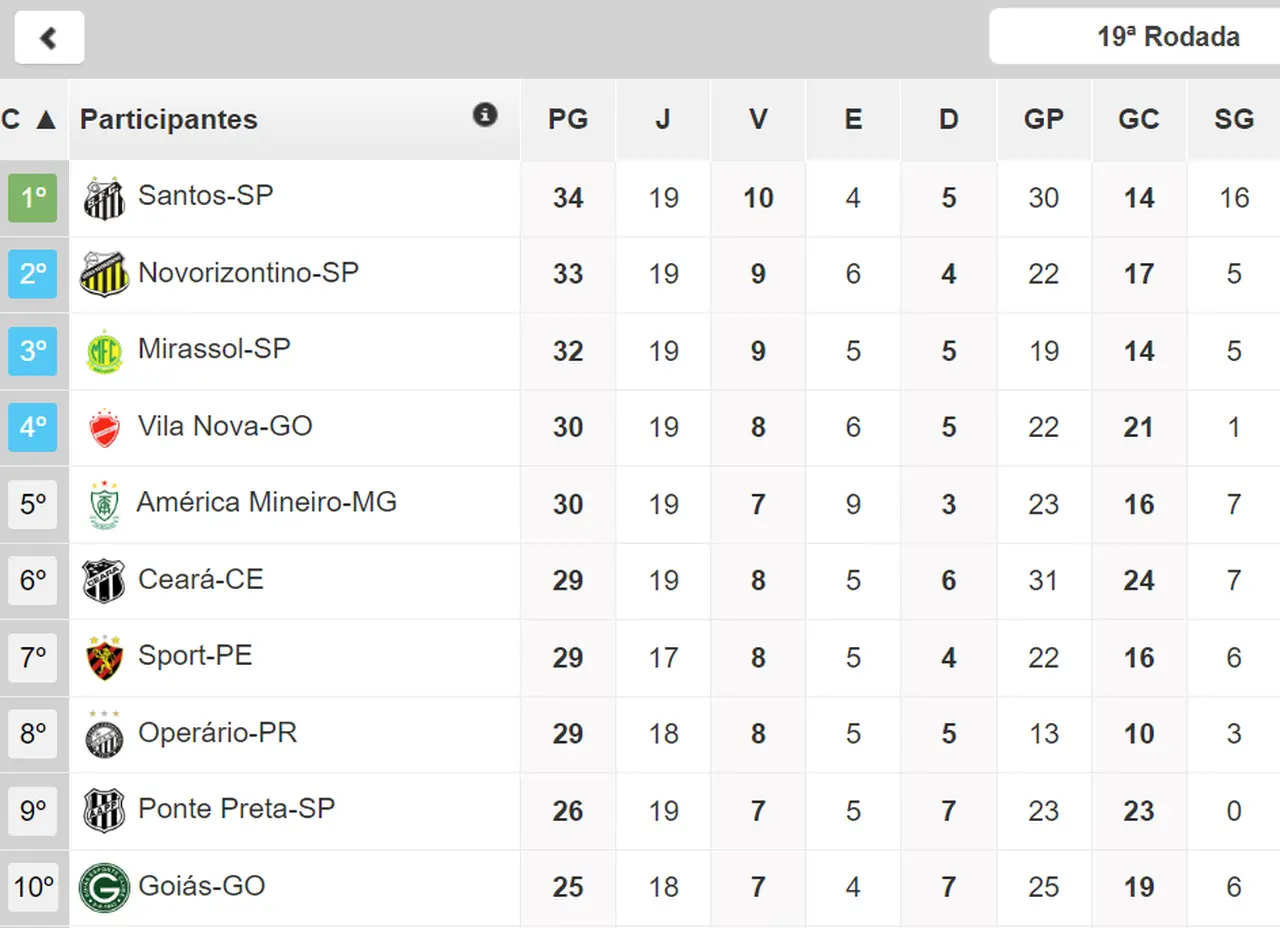
Task: Click the GP goals scored header
Action: pyautogui.click(x=1043, y=120)
